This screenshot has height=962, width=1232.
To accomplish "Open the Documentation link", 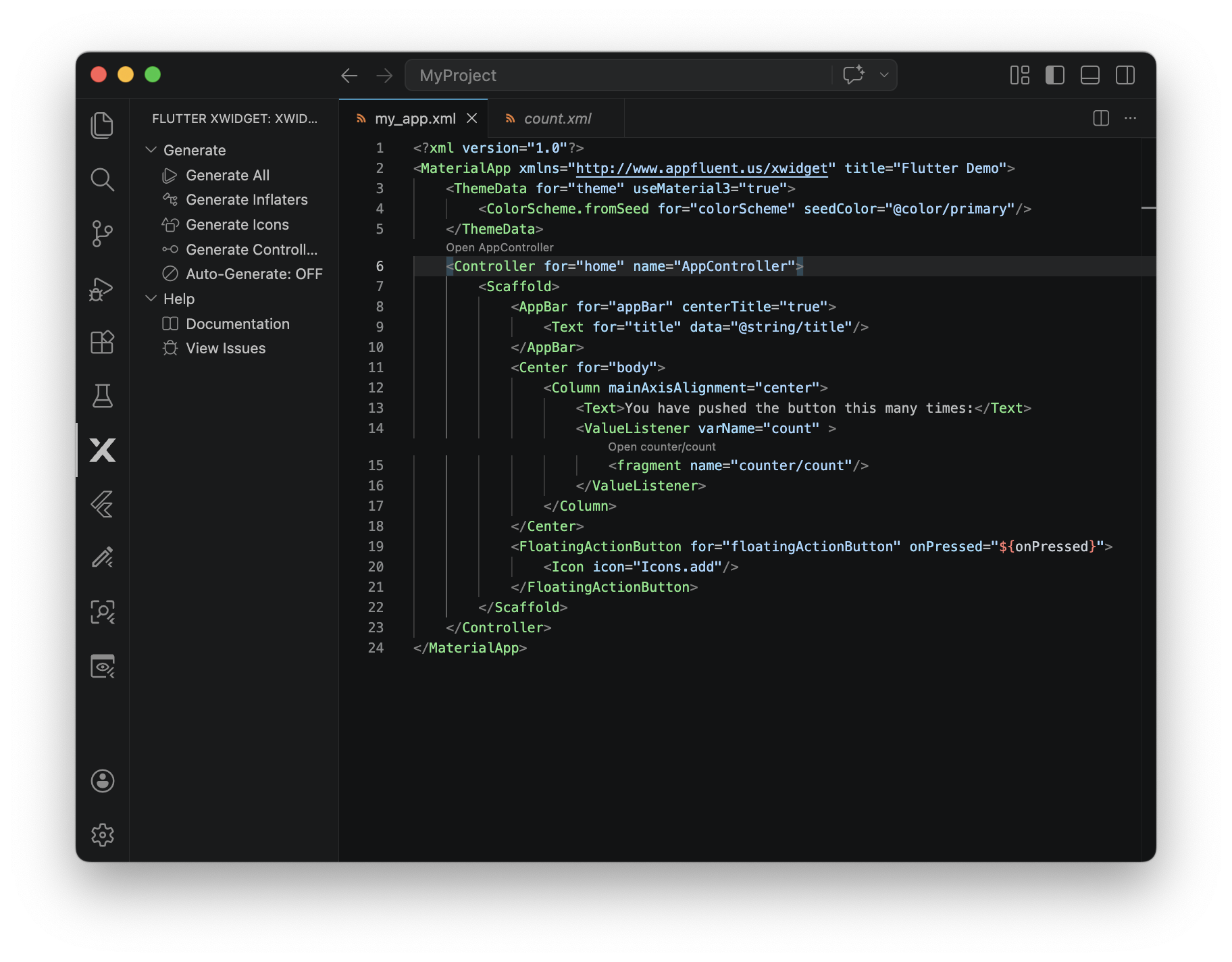I will [x=236, y=323].
